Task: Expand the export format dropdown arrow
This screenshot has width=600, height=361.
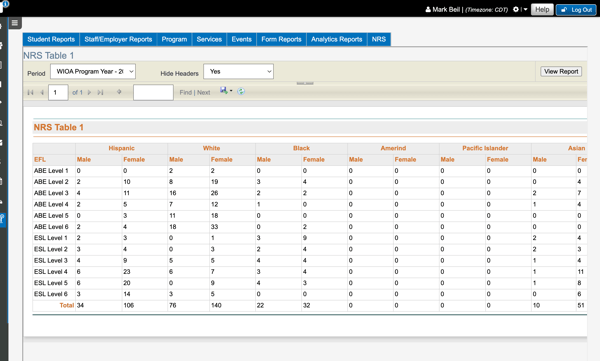Action: (x=231, y=91)
